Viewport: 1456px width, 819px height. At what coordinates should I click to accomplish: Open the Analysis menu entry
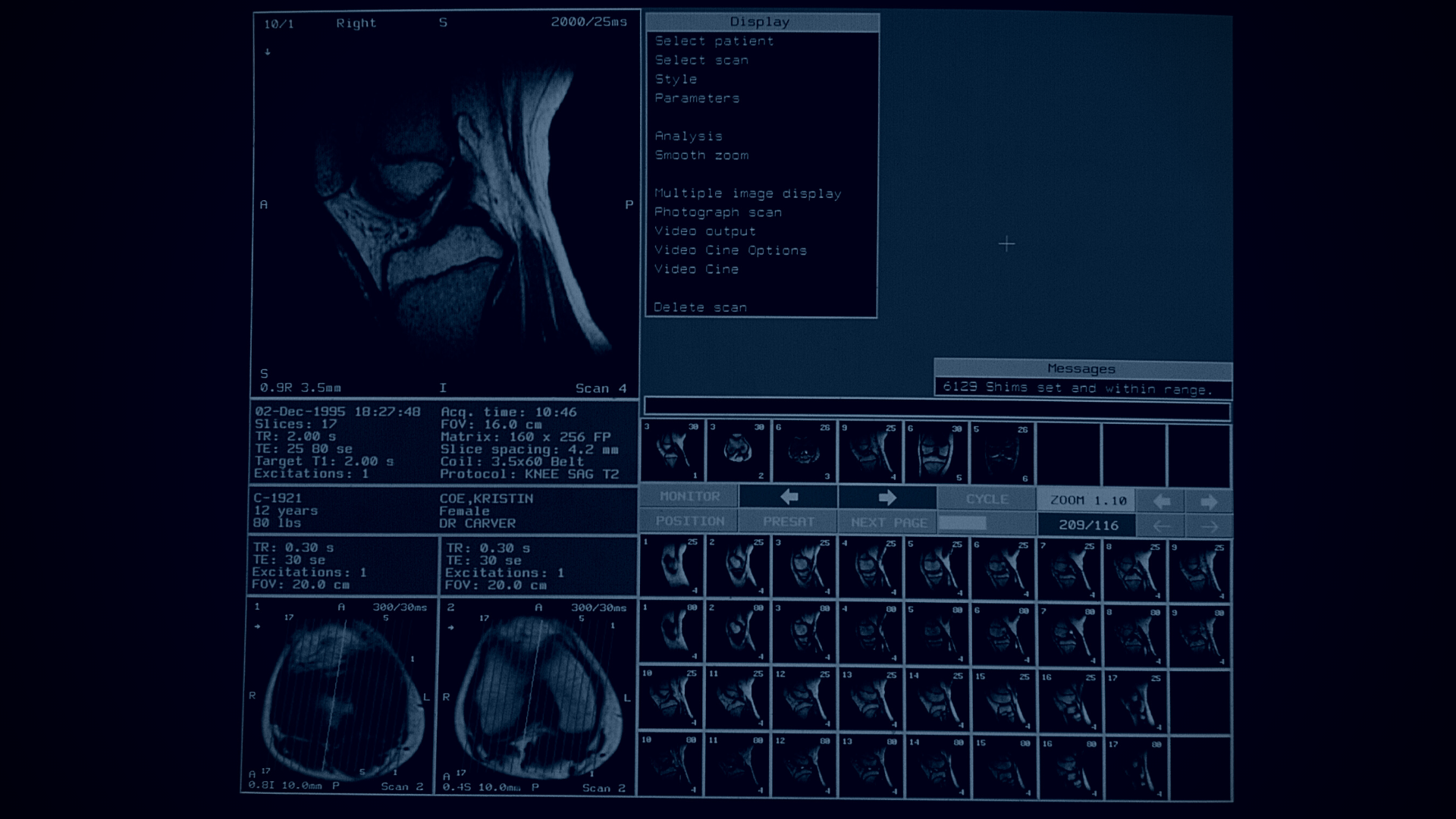[689, 136]
